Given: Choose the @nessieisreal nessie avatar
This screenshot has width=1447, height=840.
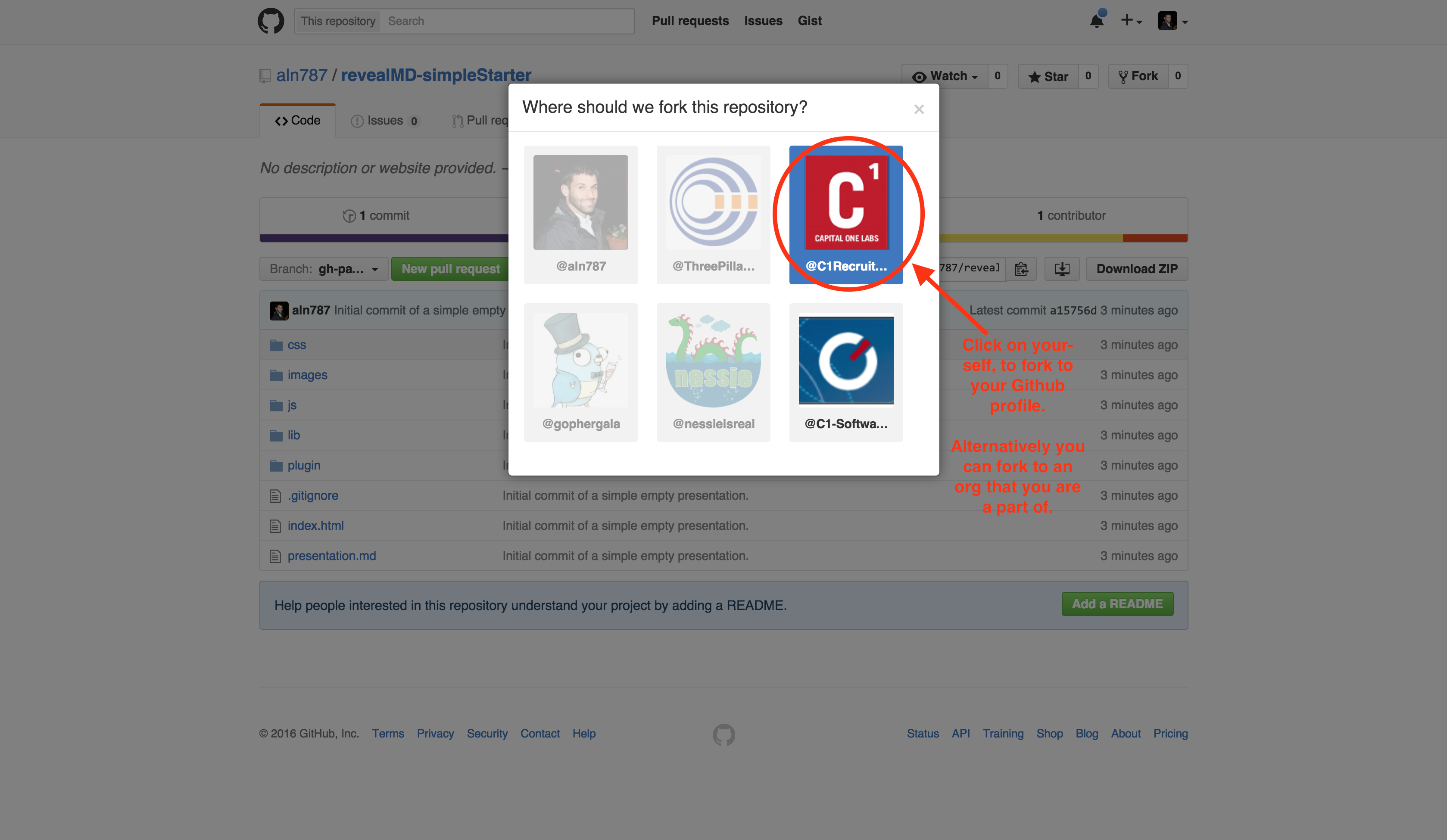Looking at the screenshot, I should tap(713, 372).
